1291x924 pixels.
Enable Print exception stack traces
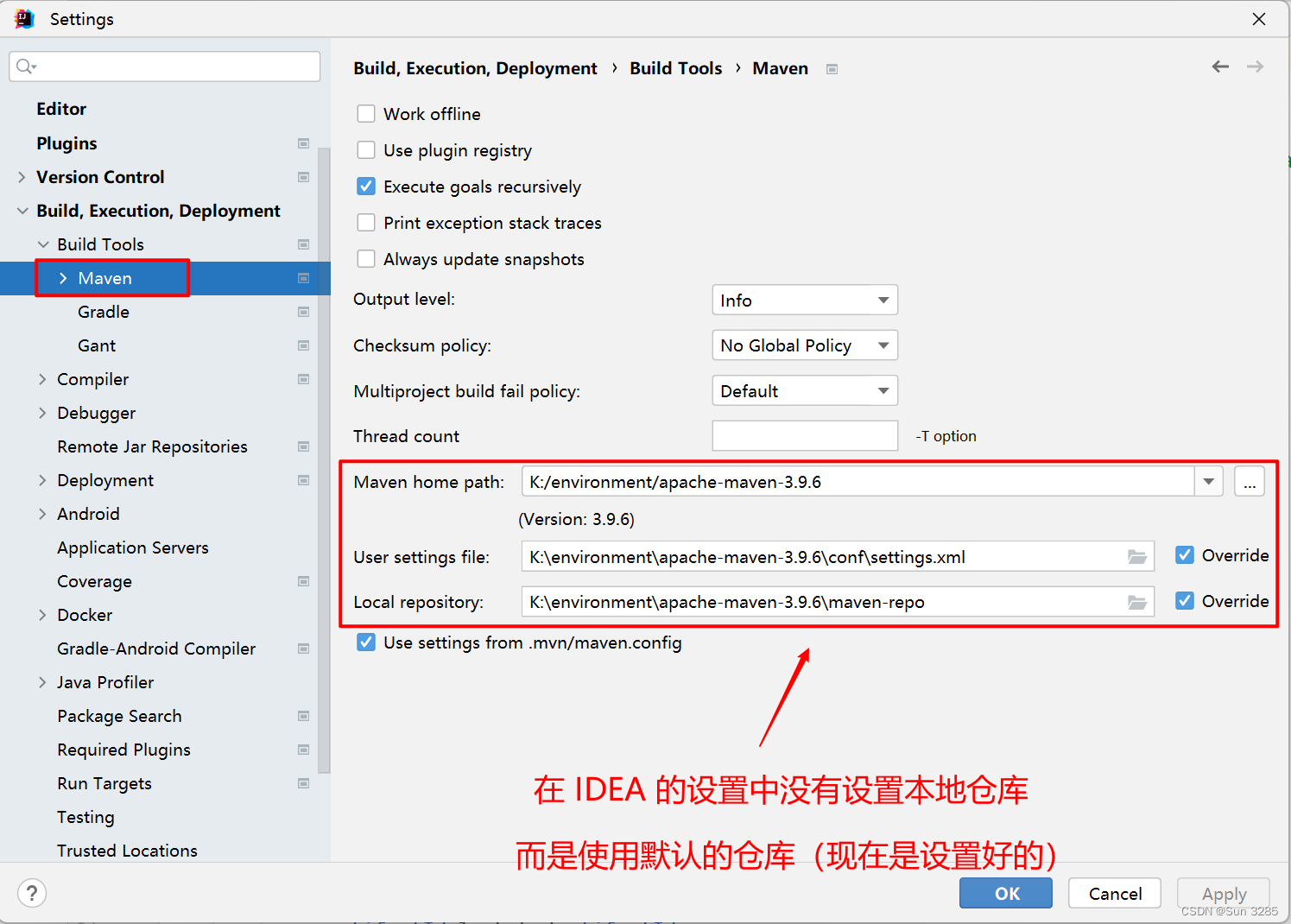[x=366, y=223]
